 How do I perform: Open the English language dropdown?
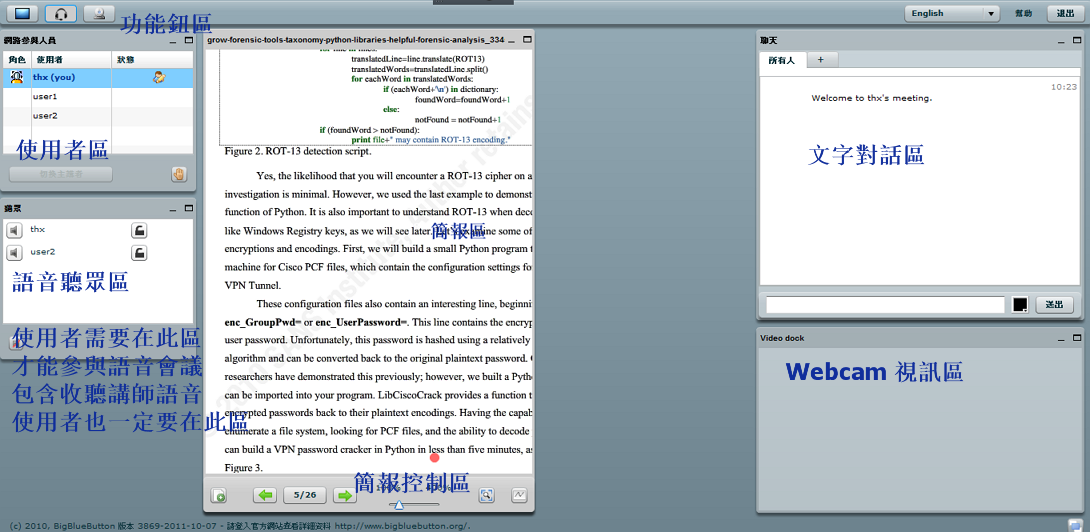point(952,13)
